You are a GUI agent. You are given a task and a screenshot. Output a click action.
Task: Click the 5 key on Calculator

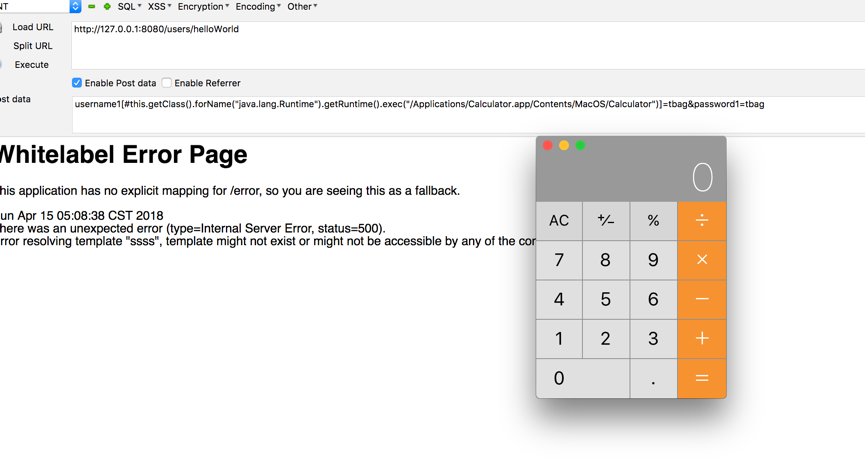pos(606,299)
